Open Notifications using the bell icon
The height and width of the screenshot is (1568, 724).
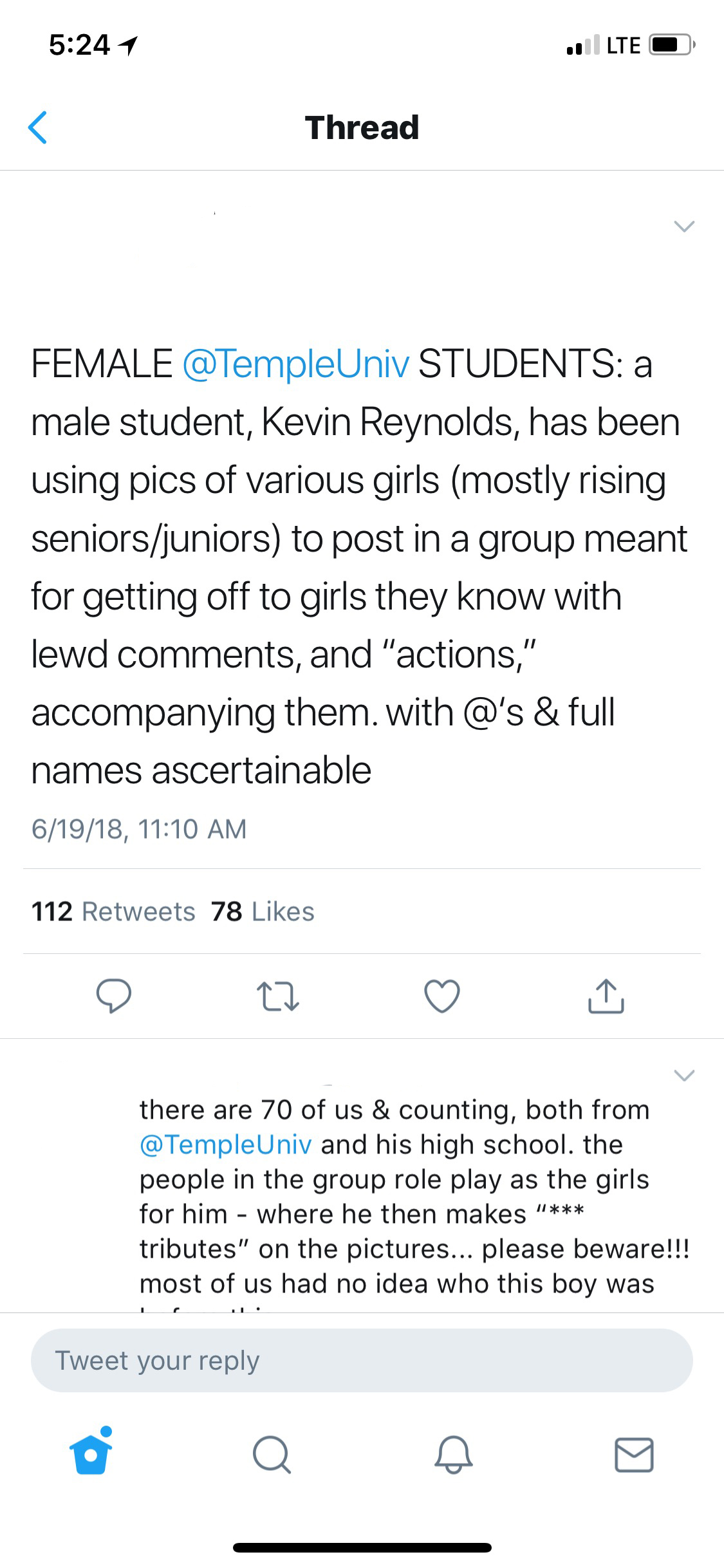[x=453, y=1455]
